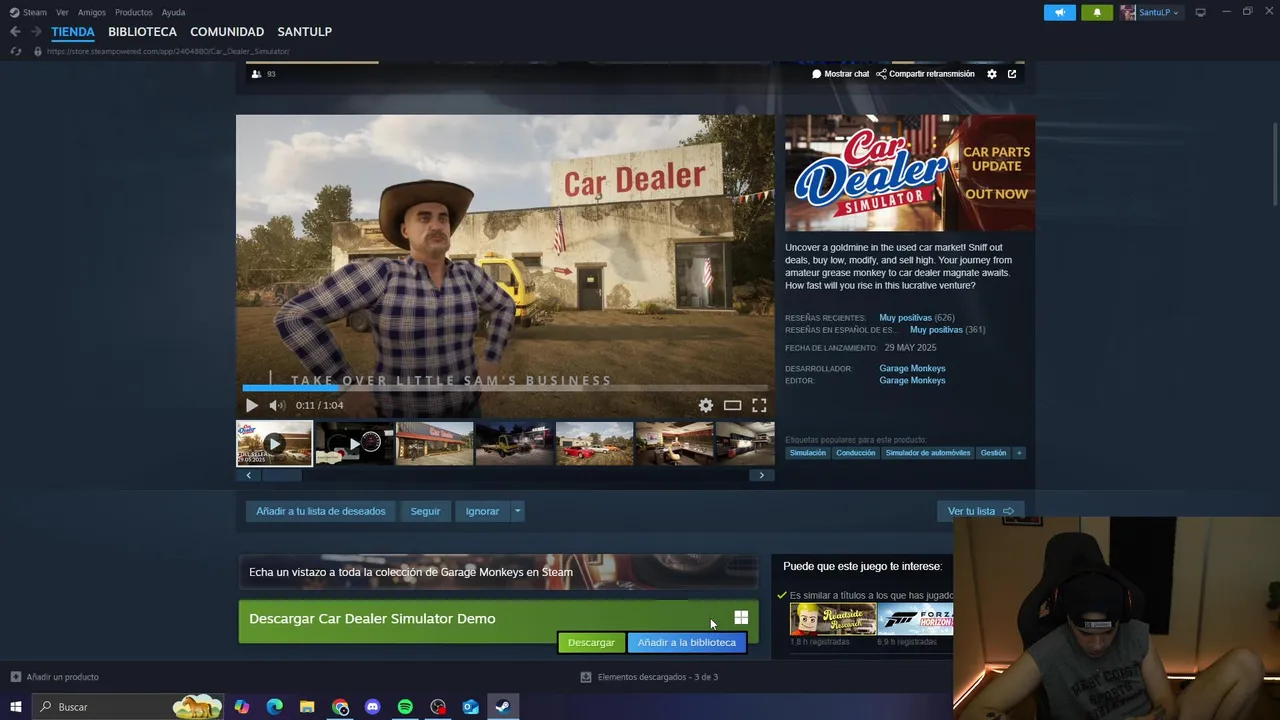Open broadcast settings gear icon
The width and height of the screenshot is (1280, 720).
tap(992, 74)
